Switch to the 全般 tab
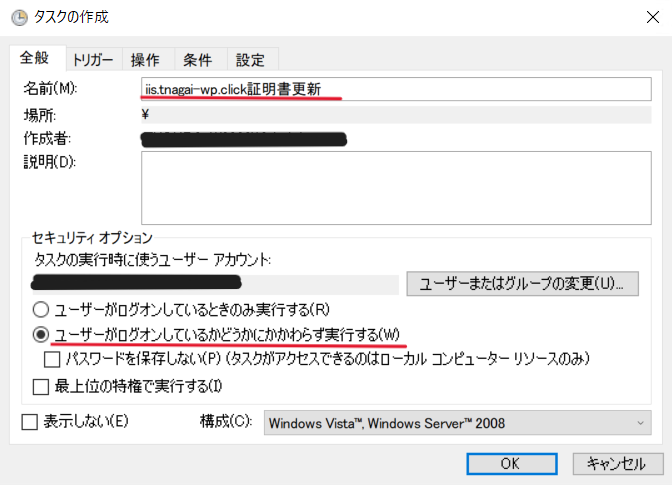This screenshot has height=485, width=672. click(35, 58)
